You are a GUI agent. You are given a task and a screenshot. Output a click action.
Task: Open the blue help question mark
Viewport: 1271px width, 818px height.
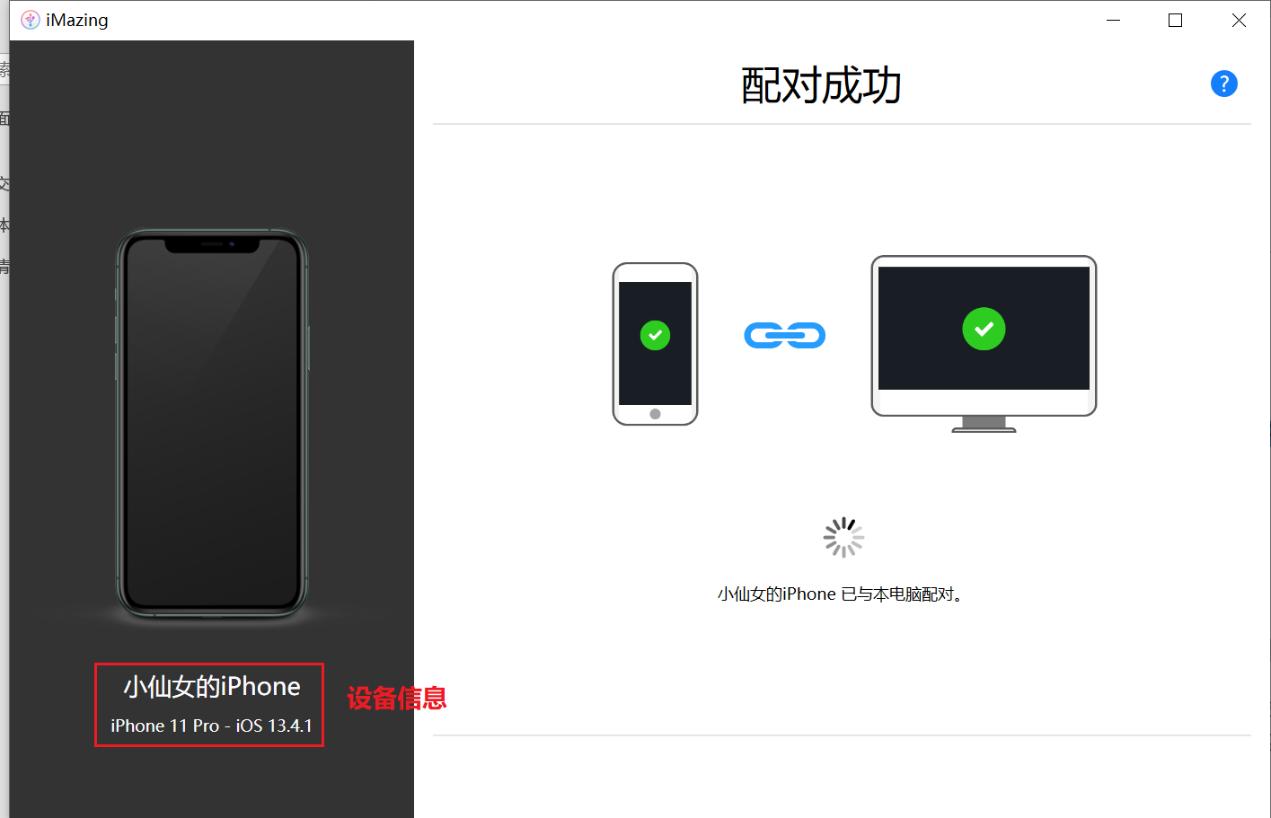pyautogui.click(x=1224, y=84)
